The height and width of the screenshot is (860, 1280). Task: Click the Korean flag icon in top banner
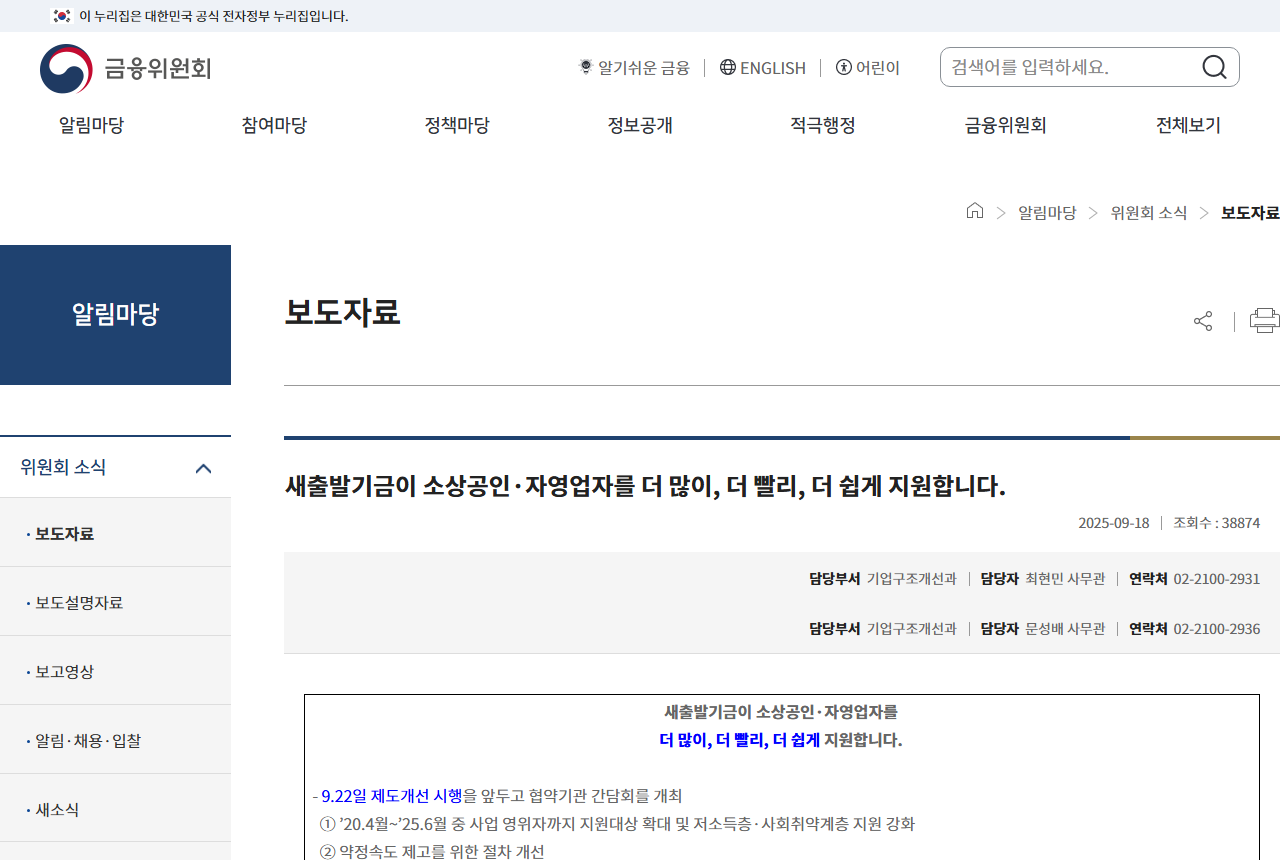(62, 15)
